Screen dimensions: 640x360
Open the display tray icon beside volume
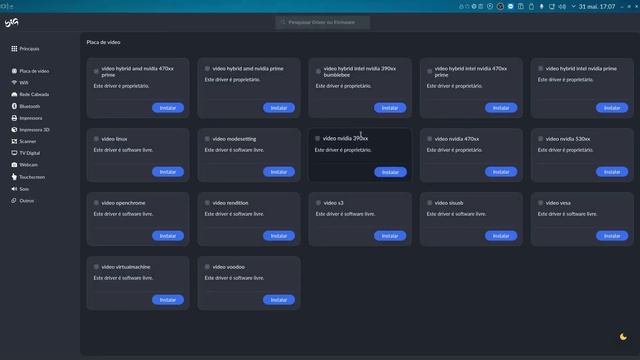click(552, 7)
